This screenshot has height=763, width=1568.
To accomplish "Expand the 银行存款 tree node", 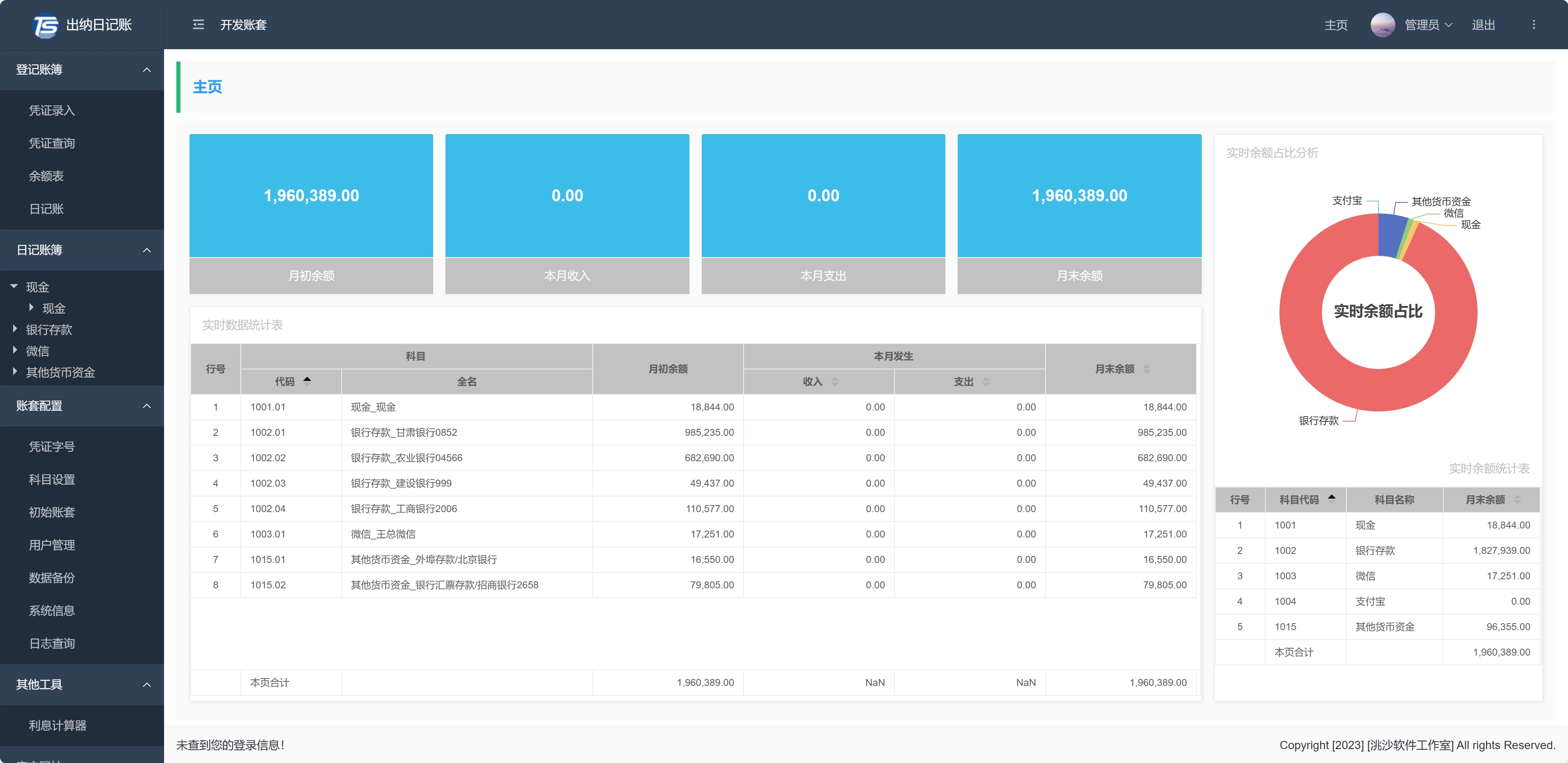I will click(x=15, y=329).
